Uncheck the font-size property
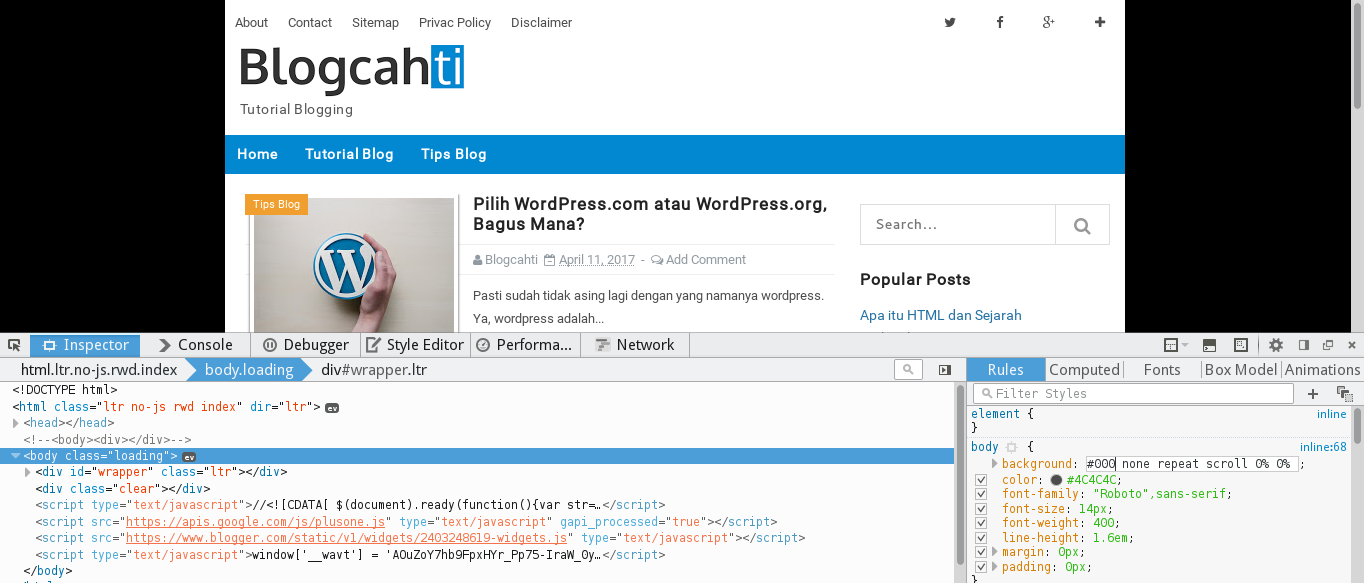The image size is (1364, 583). 981,508
